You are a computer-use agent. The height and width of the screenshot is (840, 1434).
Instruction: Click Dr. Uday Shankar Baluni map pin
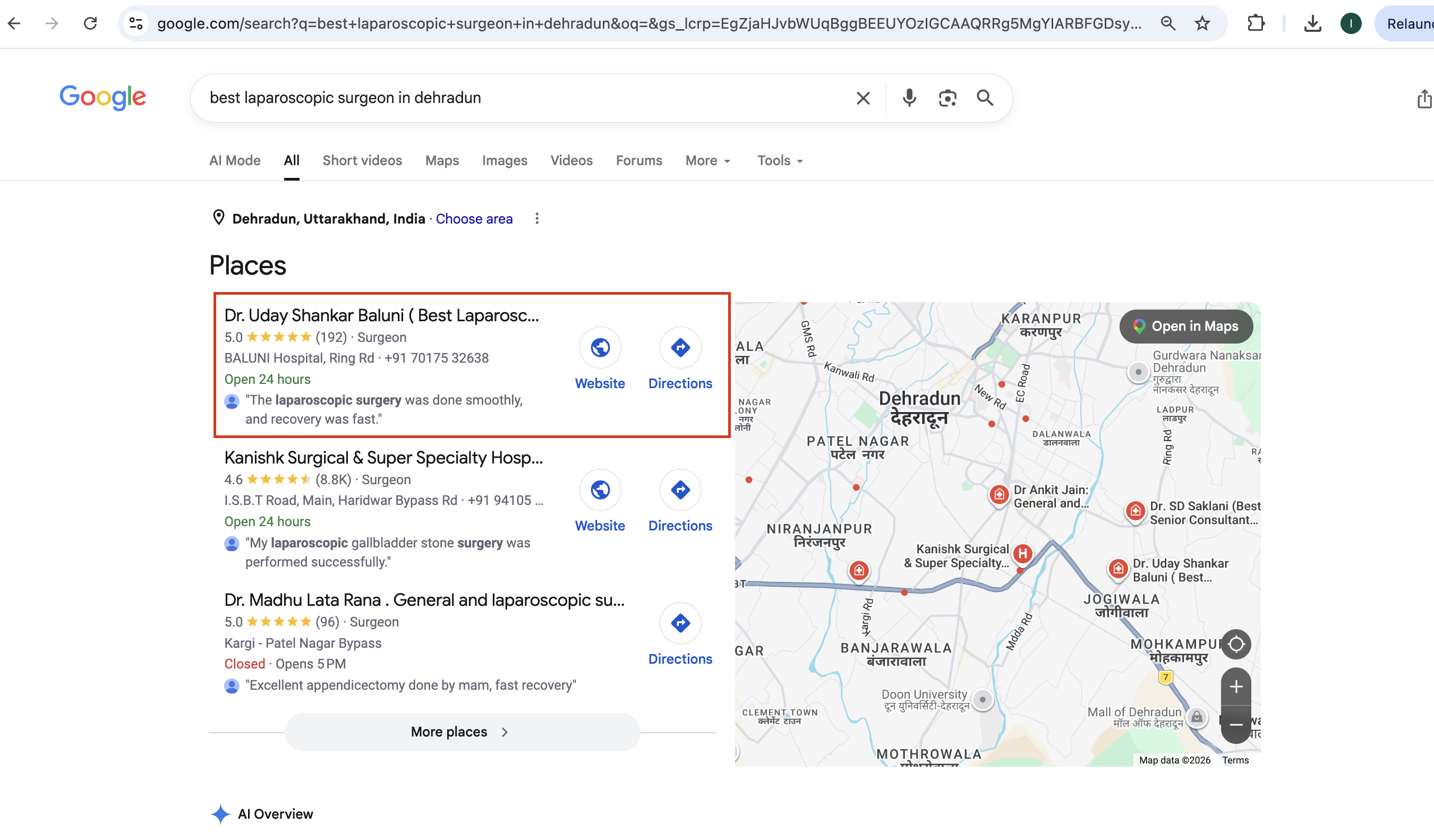coord(1118,568)
